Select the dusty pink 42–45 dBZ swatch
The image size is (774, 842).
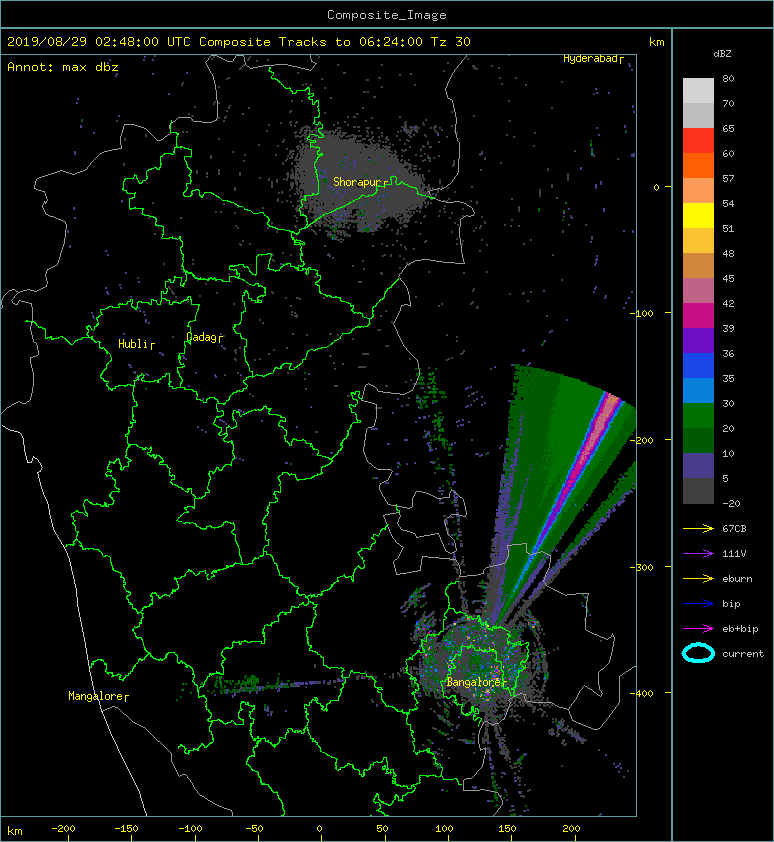pos(698,291)
